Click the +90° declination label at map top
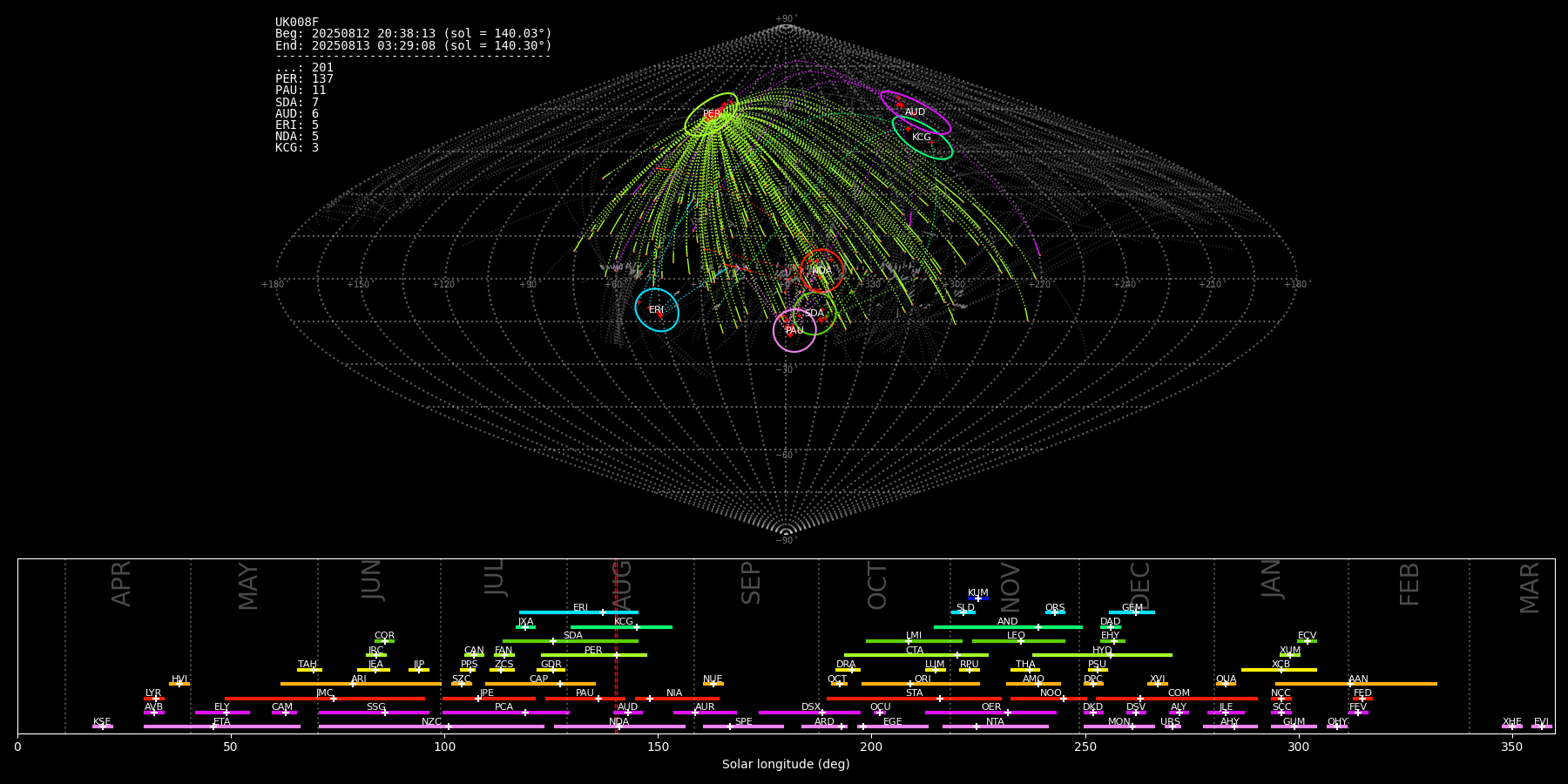This screenshot has height=784, width=1568. point(786,18)
